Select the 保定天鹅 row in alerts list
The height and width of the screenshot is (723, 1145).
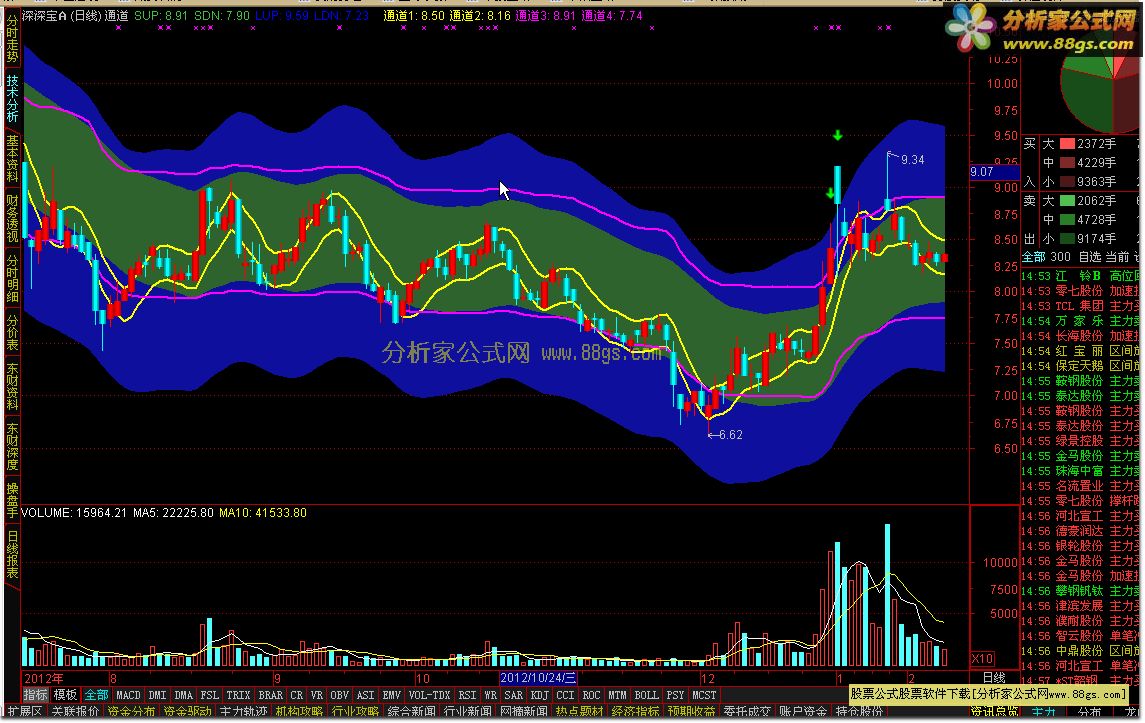(1080, 366)
